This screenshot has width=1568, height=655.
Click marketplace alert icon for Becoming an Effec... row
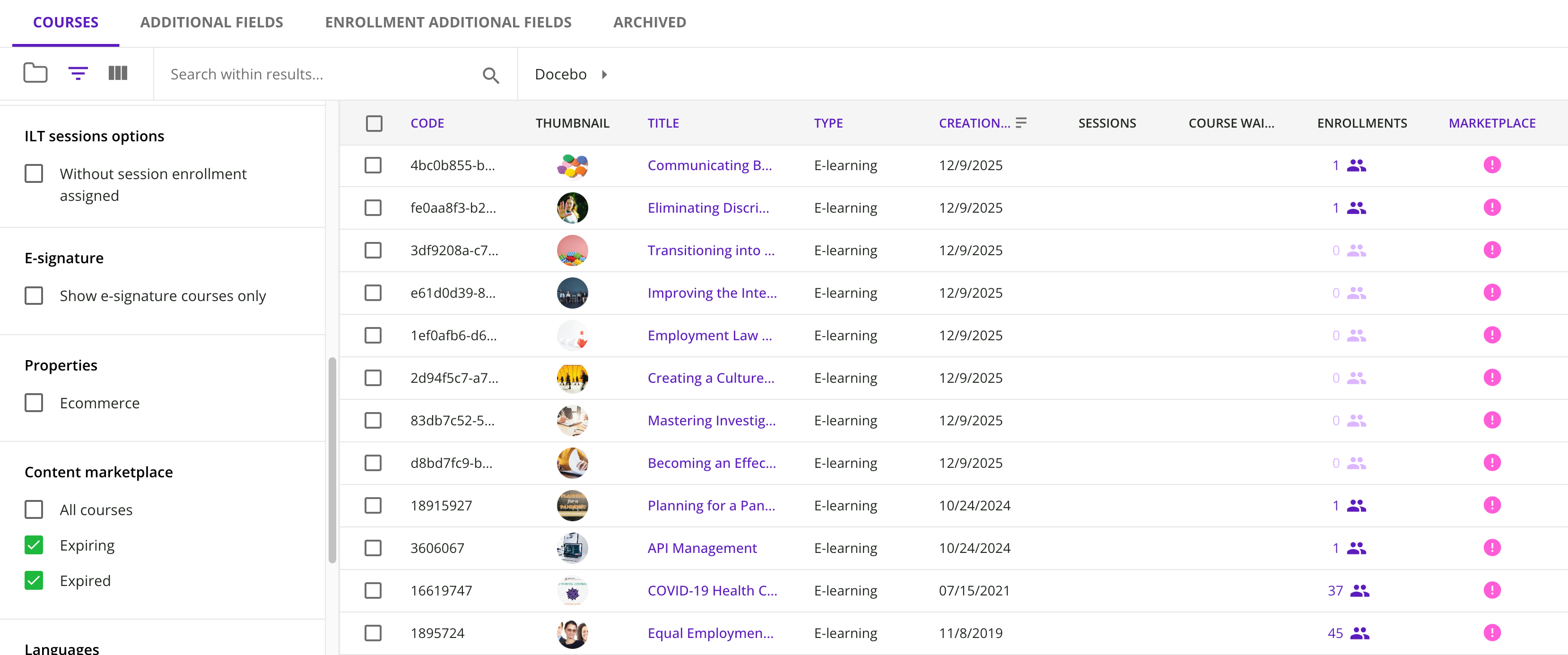tap(1492, 463)
